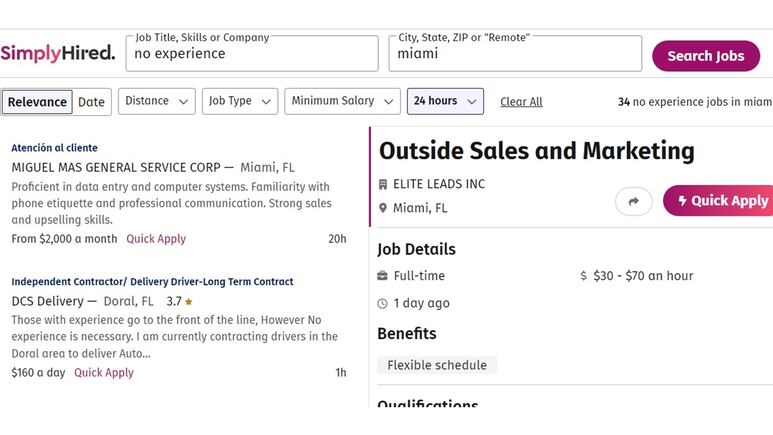Focus the Job Title, Skills or Company field

coord(252,53)
